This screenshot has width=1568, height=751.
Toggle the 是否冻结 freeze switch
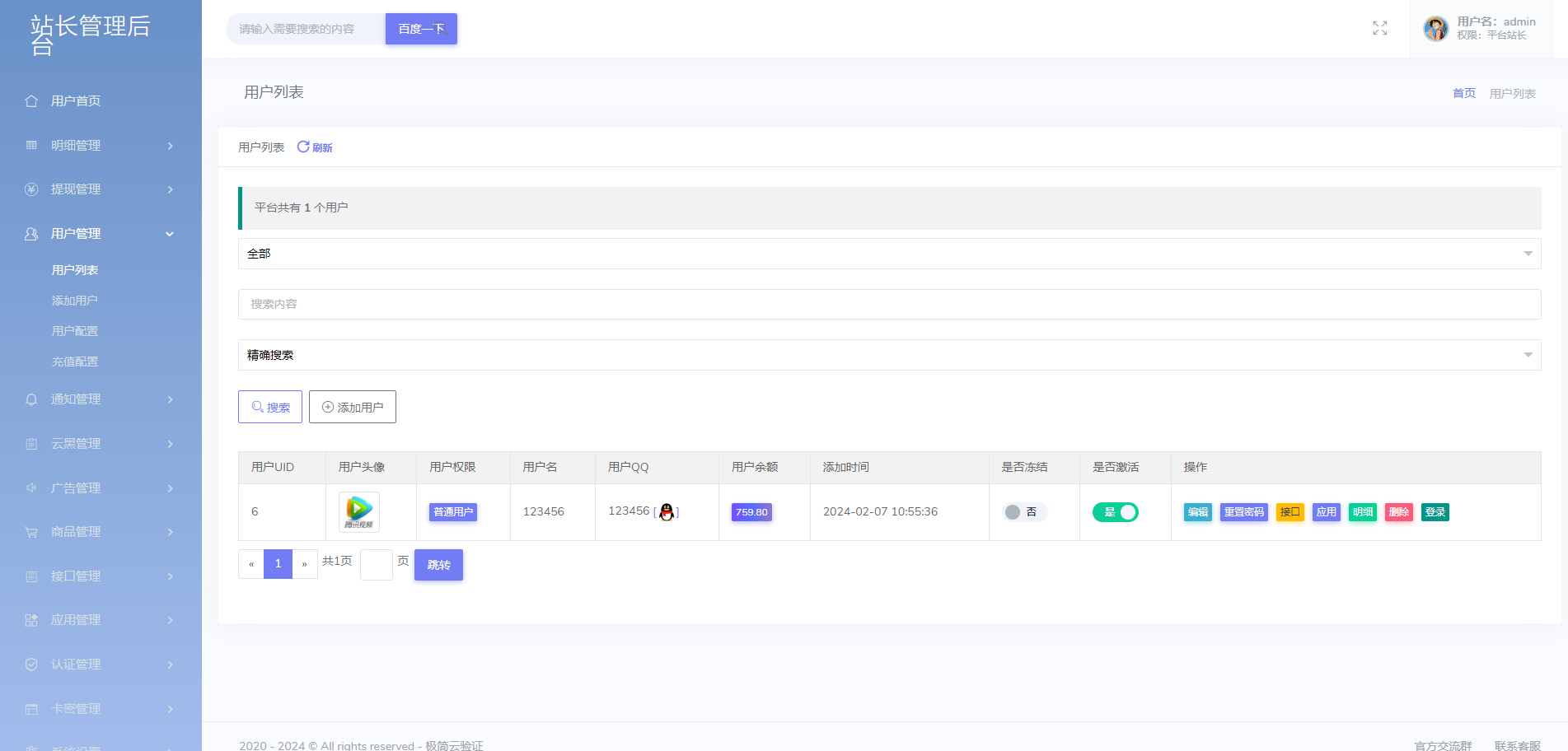click(1024, 512)
